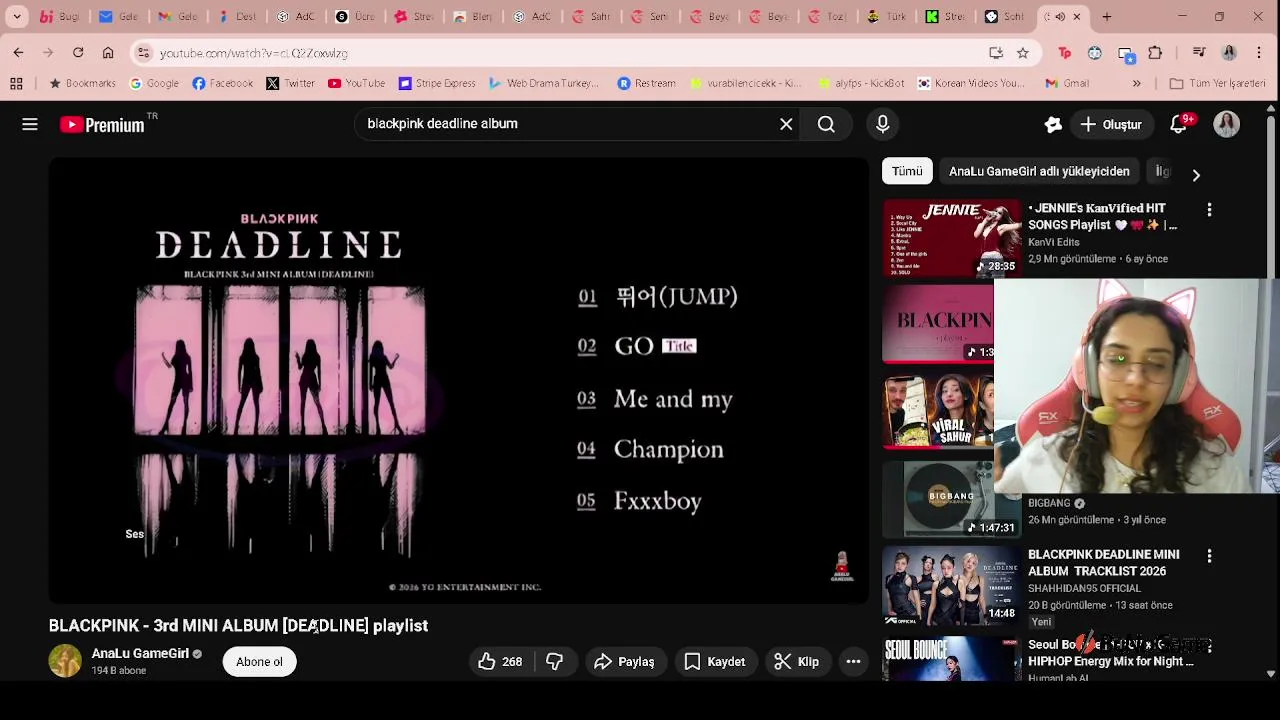Open the Chrome profile avatar
The image size is (1280, 720).
[1229, 53]
